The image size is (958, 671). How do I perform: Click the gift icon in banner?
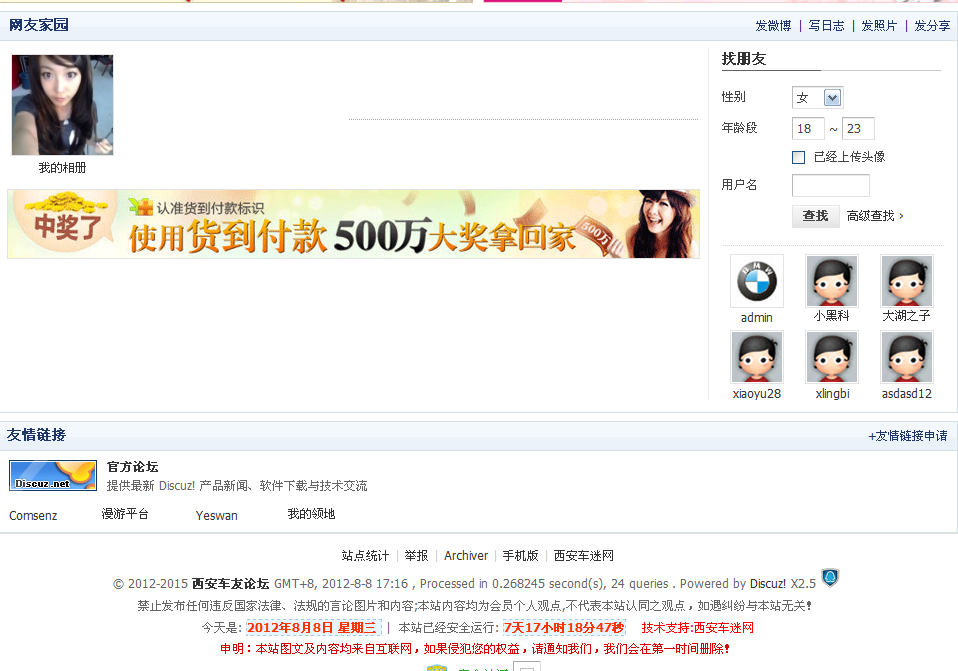[x=141, y=207]
